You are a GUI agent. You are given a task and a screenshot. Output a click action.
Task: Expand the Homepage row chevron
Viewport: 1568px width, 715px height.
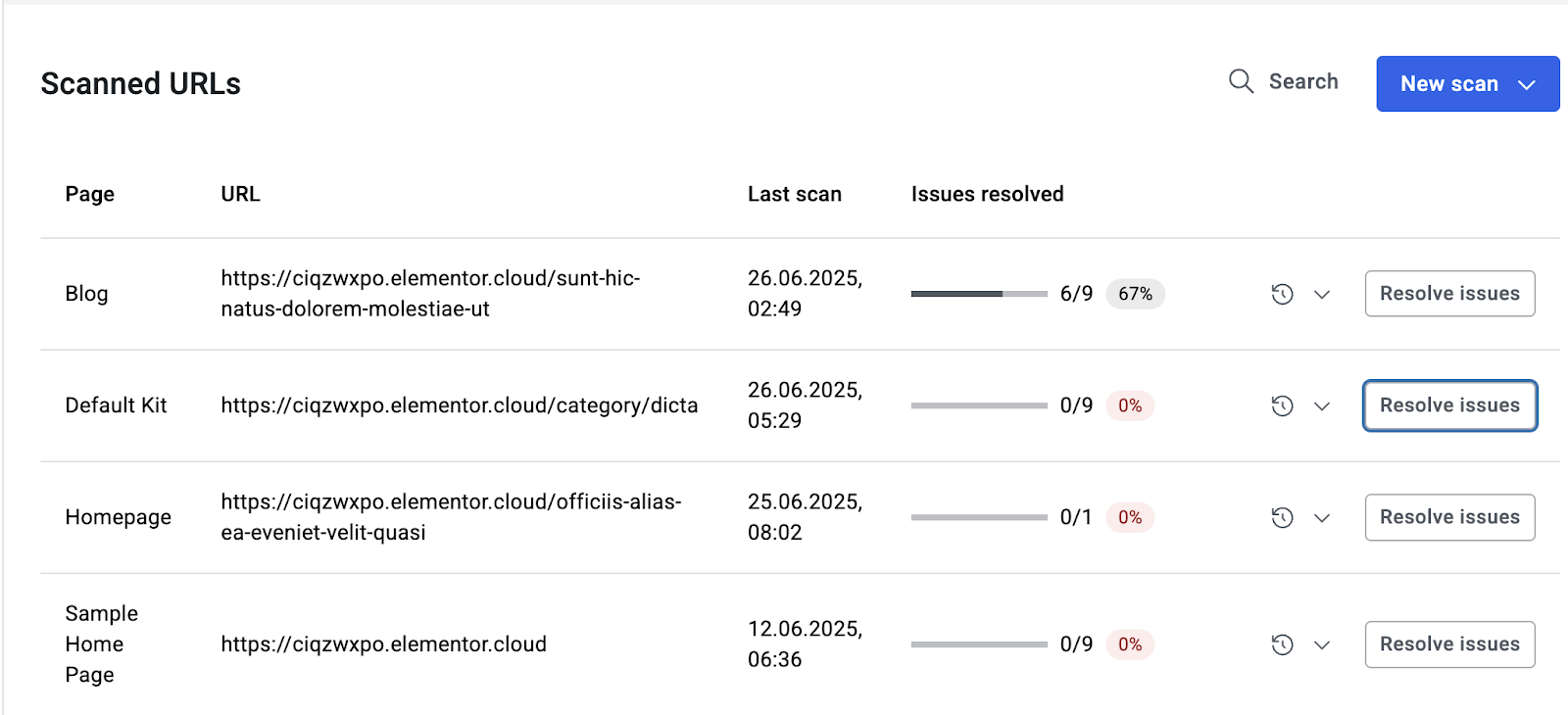pyautogui.click(x=1322, y=517)
